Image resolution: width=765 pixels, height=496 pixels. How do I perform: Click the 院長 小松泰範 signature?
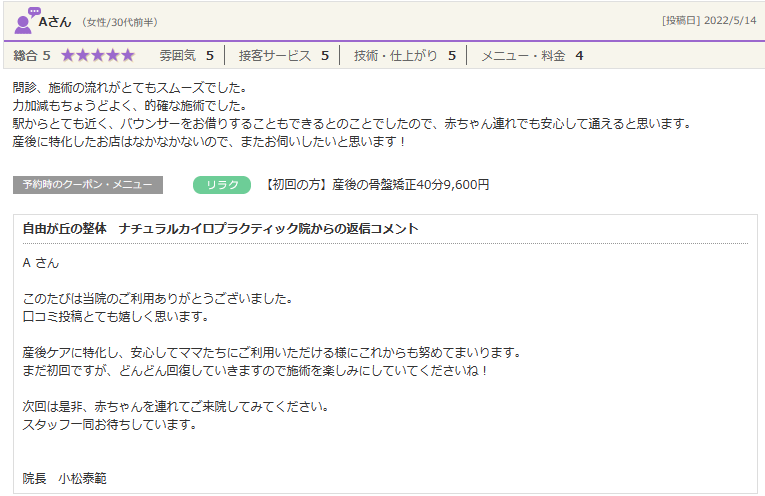point(64,479)
